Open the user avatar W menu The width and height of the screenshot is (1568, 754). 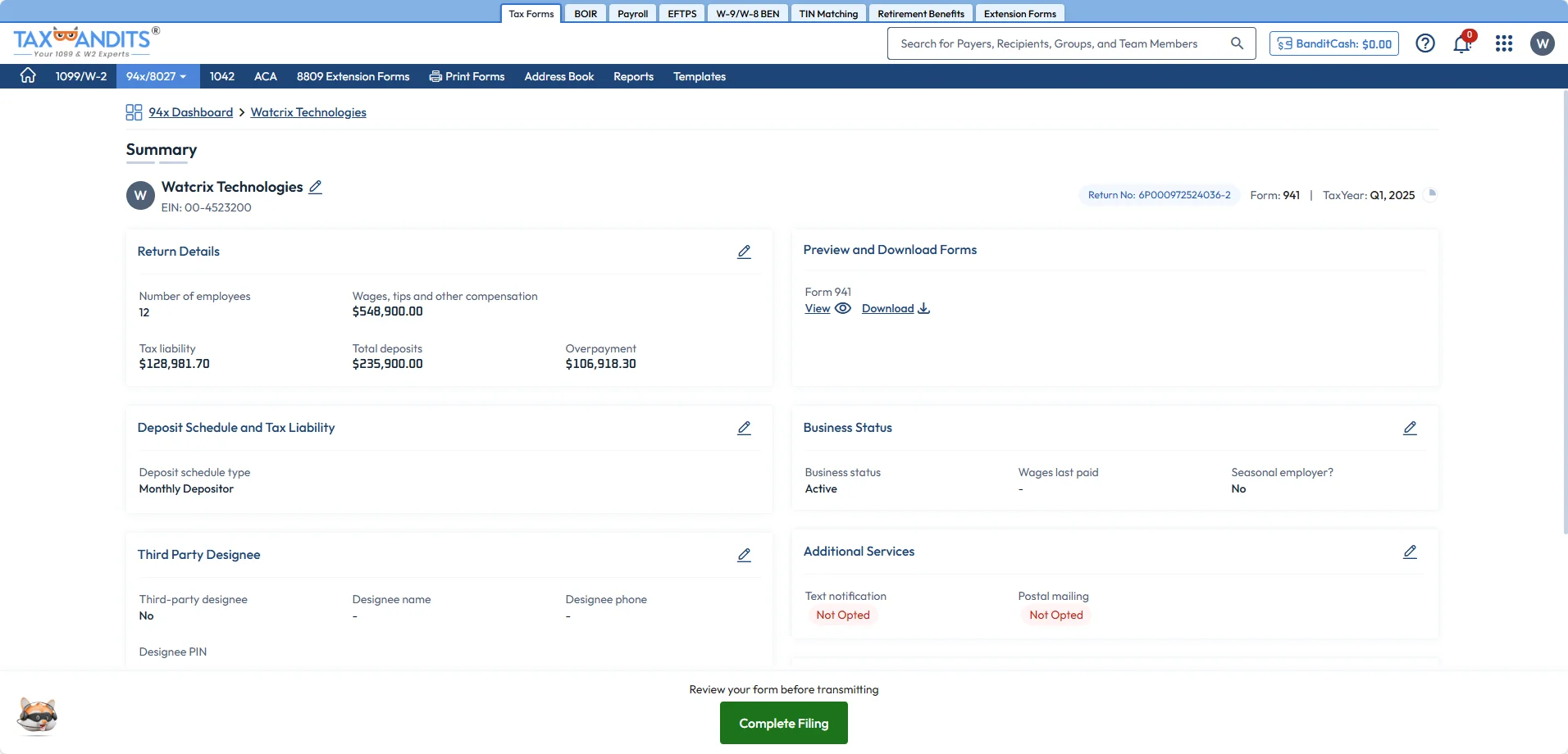pos(1543,43)
